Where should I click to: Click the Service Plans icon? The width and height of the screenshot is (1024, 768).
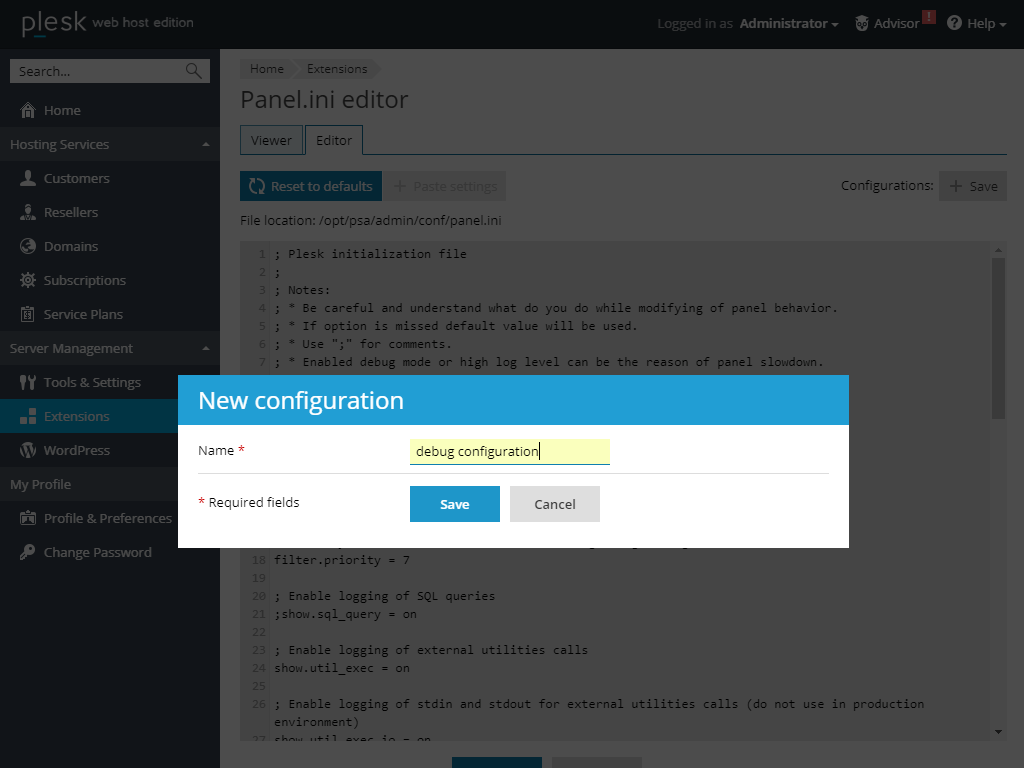[28, 314]
